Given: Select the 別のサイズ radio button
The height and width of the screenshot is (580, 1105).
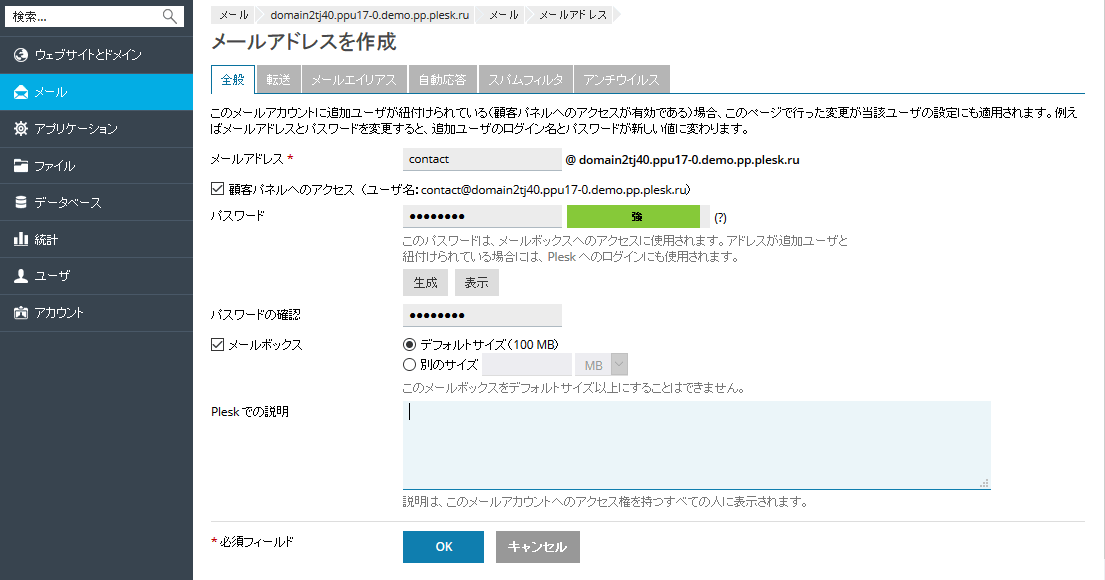Looking at the screenshot, I should tap(409, 365).
